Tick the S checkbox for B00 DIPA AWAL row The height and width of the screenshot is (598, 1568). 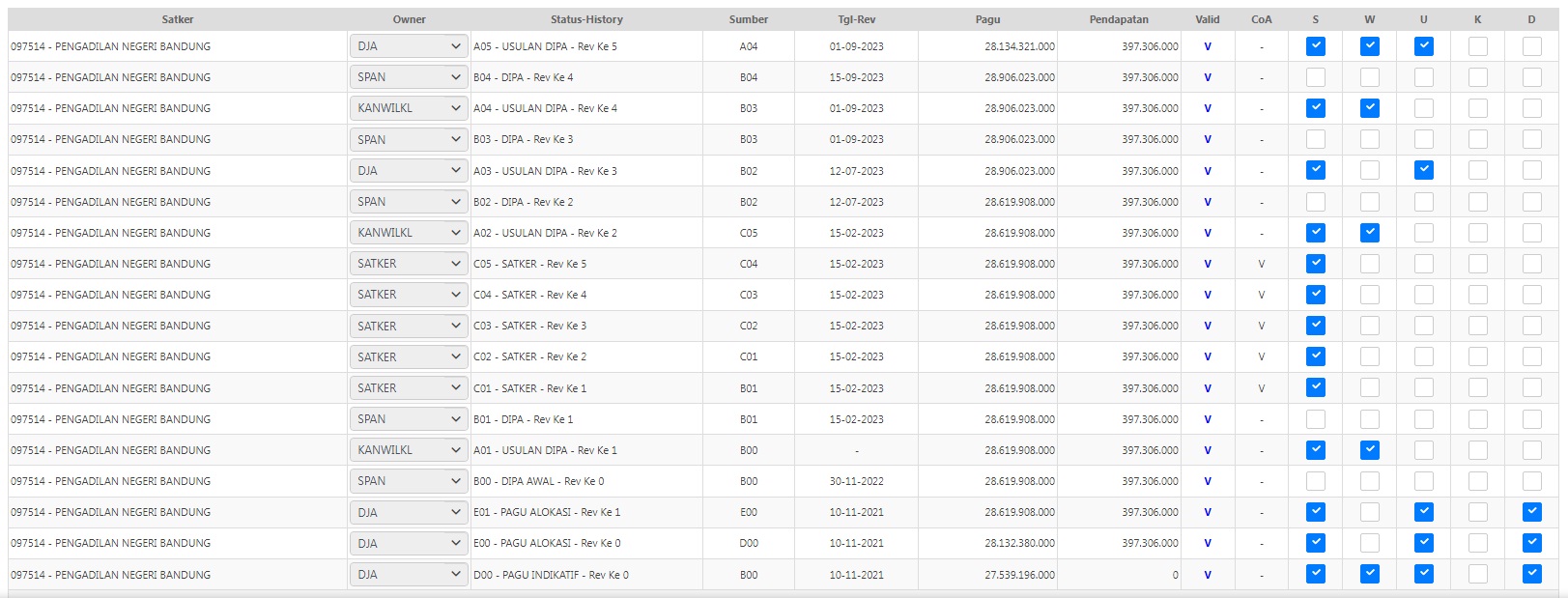[1315, 481]
